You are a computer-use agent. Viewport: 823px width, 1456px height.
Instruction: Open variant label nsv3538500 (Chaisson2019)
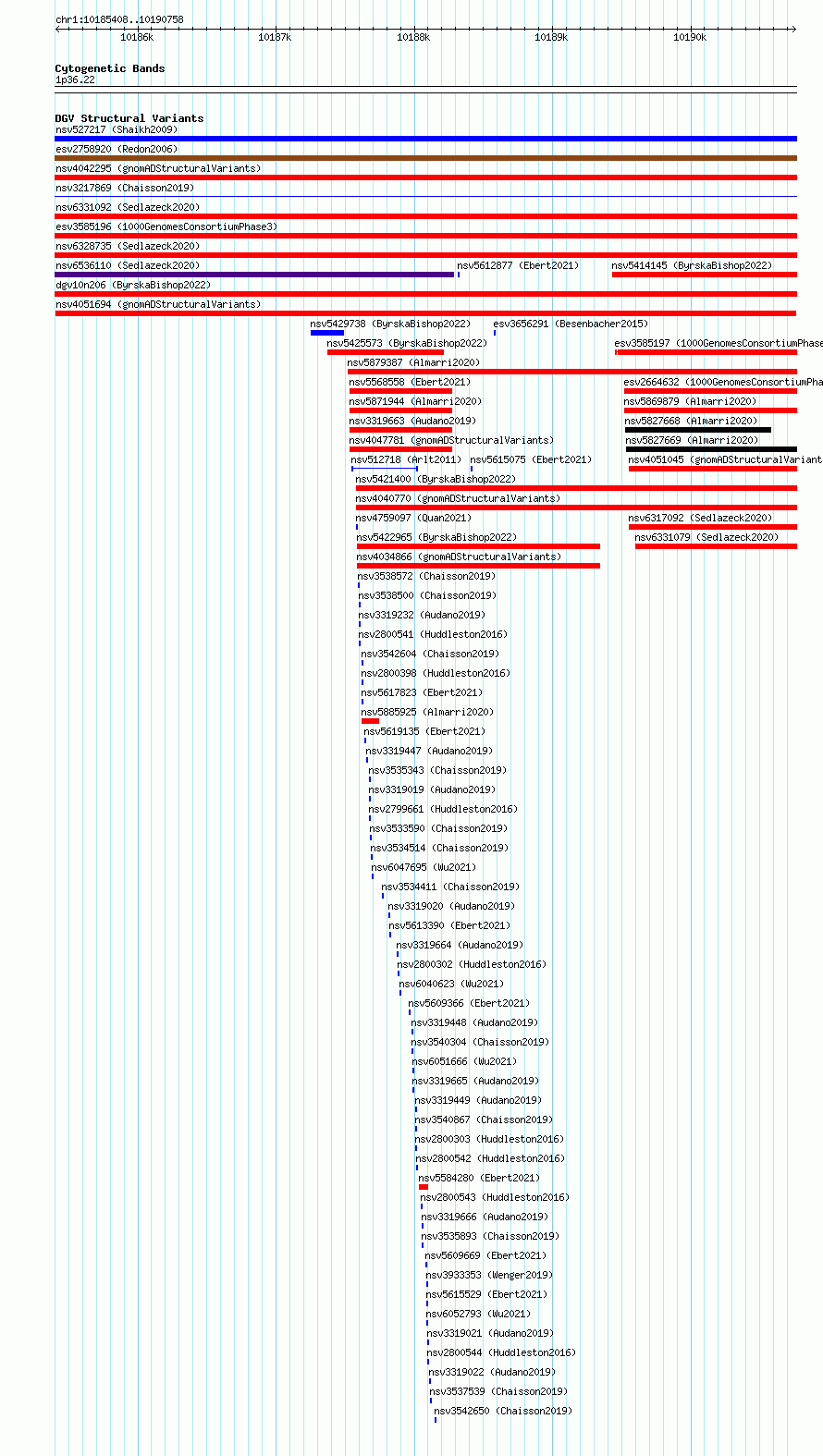tap(427, 595)
